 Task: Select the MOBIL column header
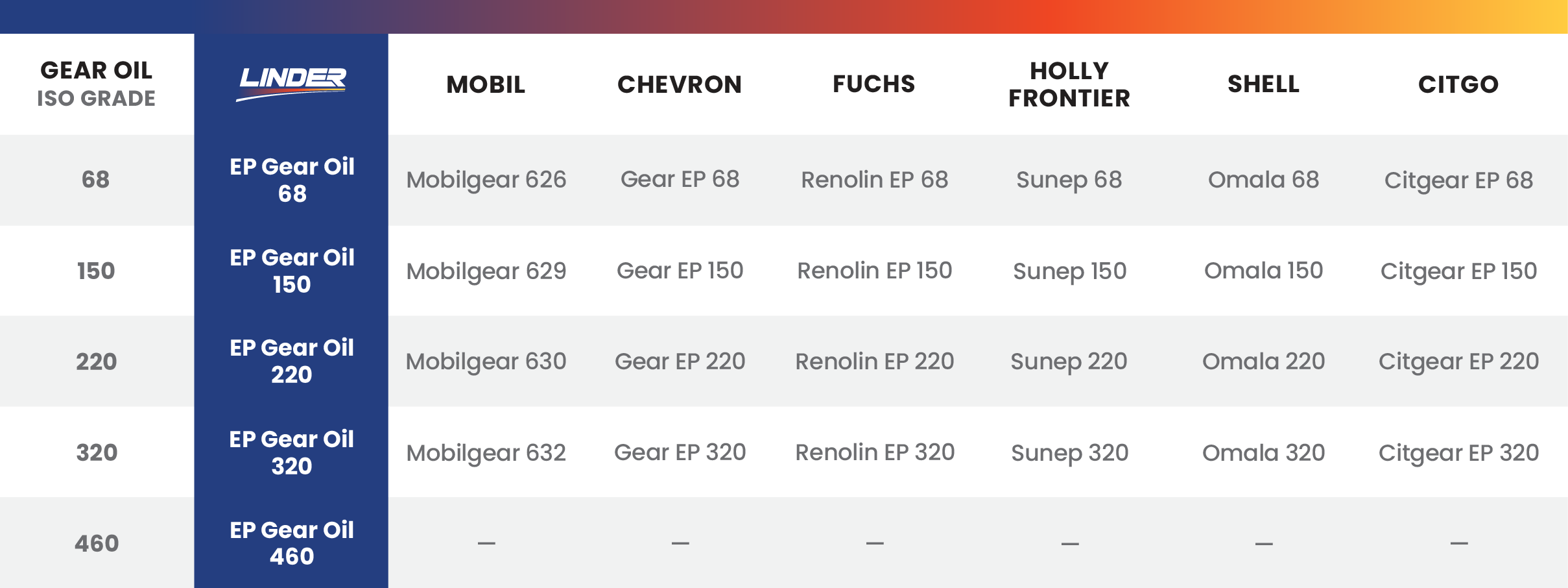pos(486,84)
